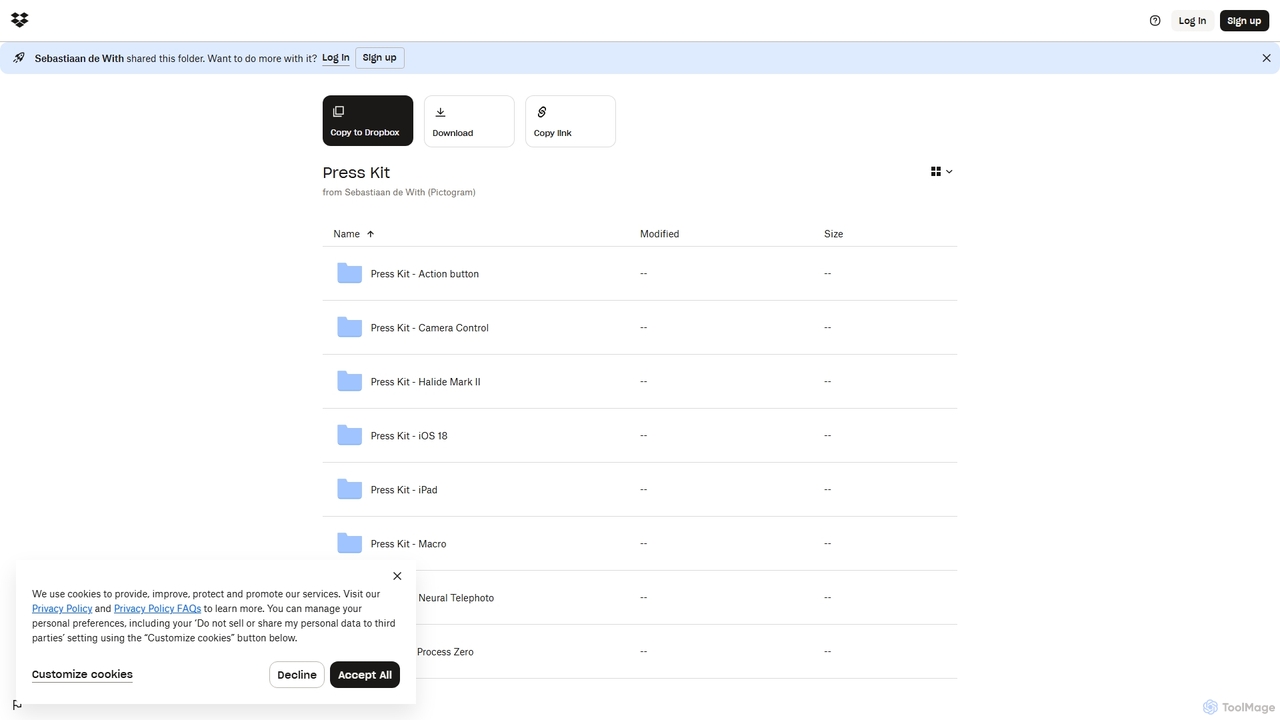Screen dimensions: 1280x720
Task: Click Log in in the top header
Action: click(x=1192, y=21)
